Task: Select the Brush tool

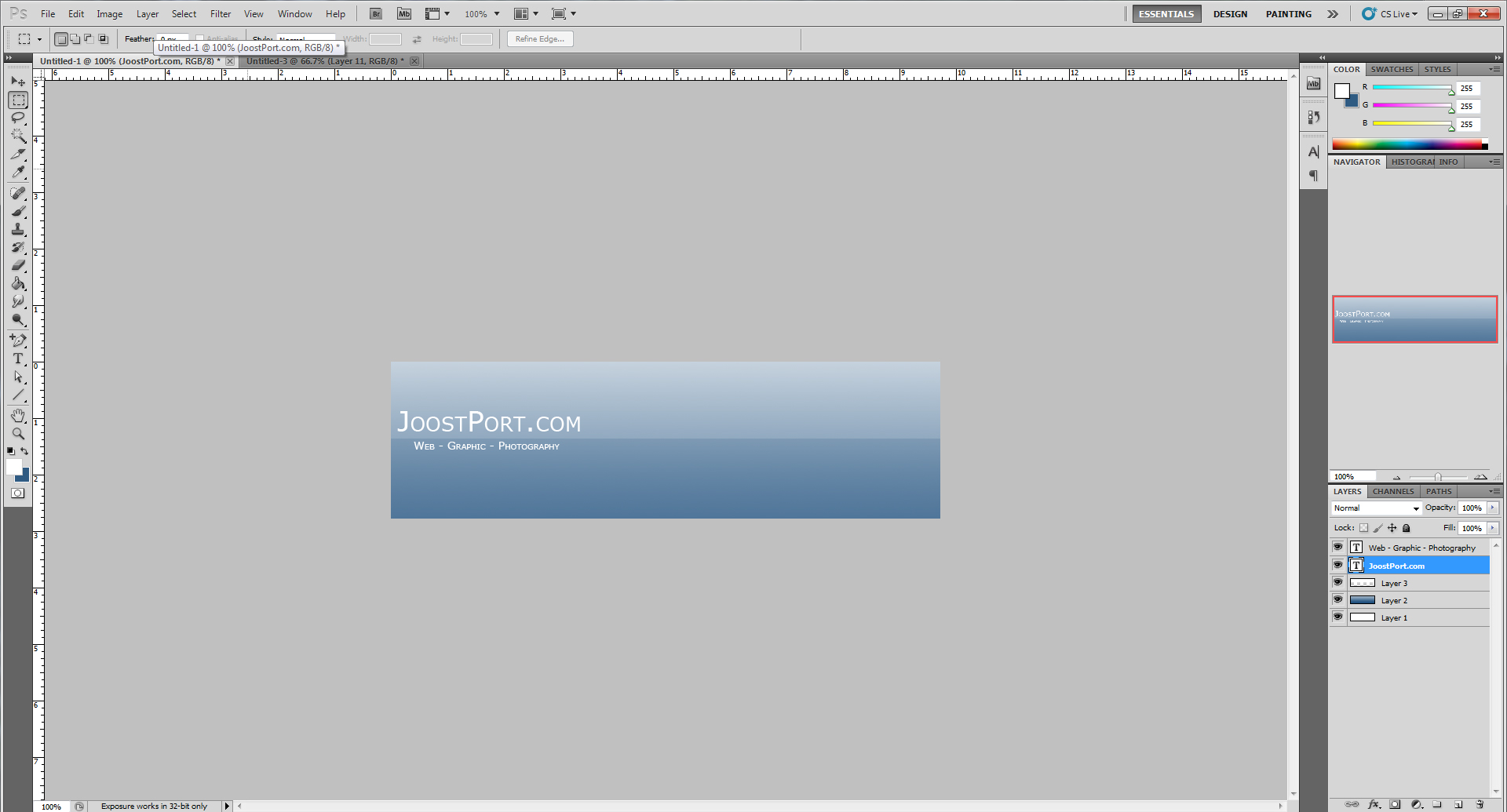Action: tap(18, 211)
